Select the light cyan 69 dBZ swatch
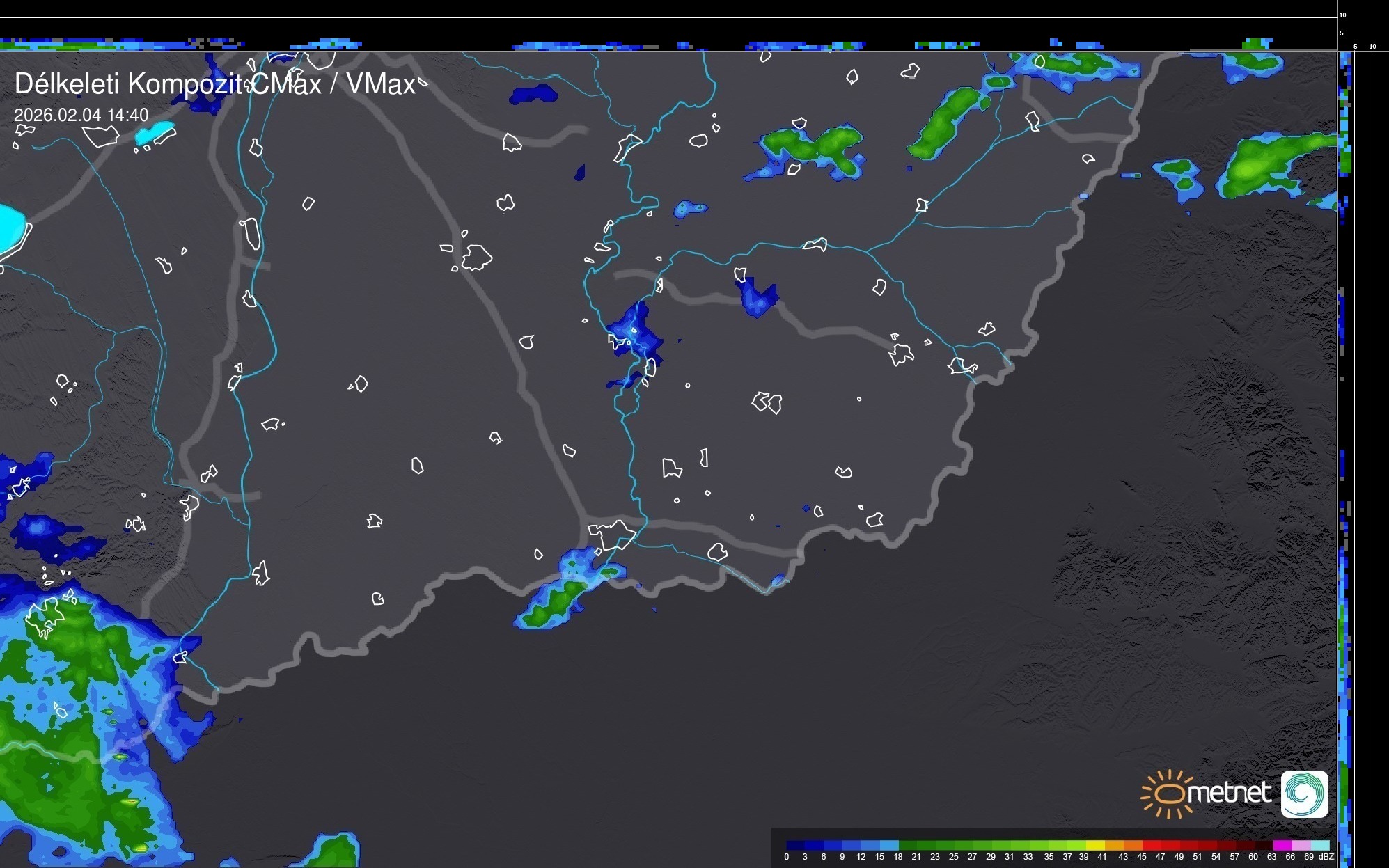Screen dimensions: 1389x868 1321,845
